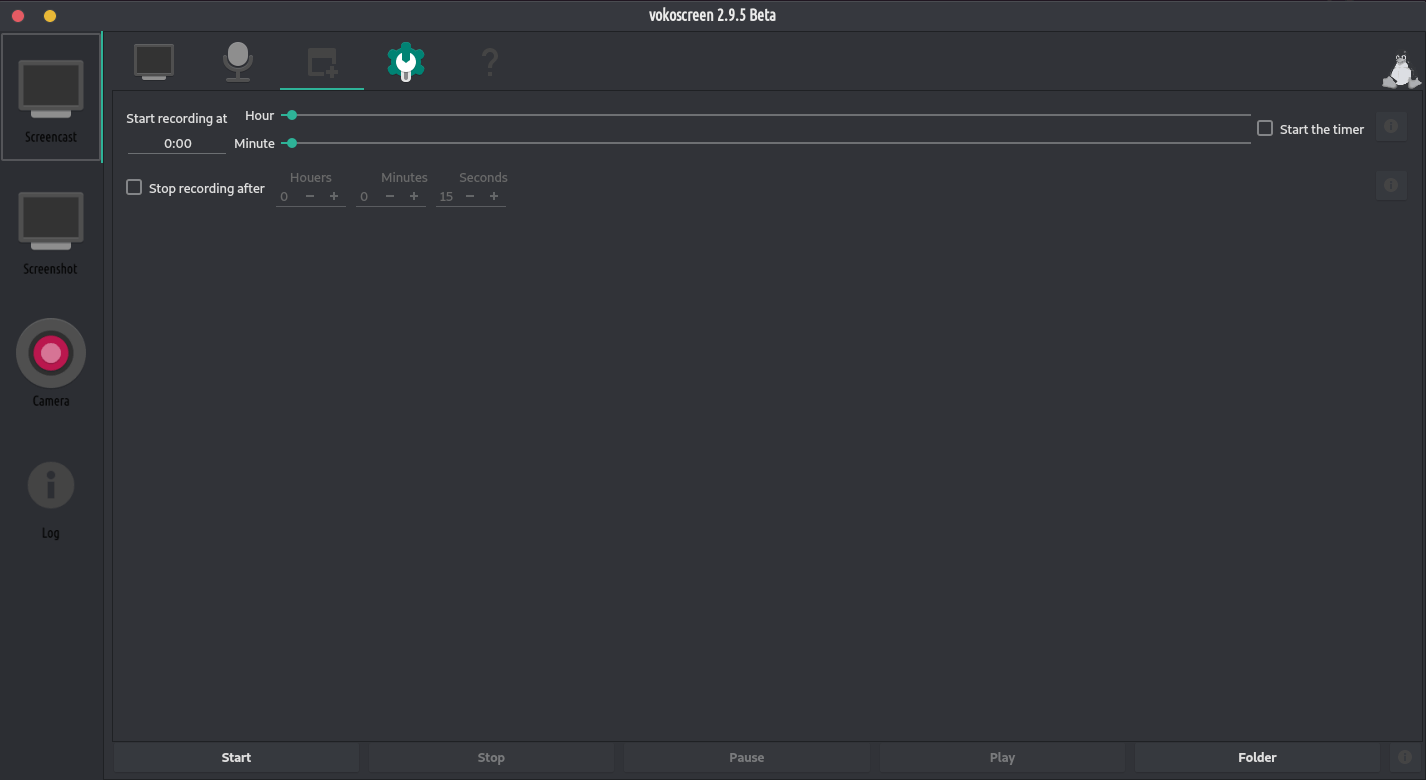Open the microphone audio tab
This screenshot has height=780, width=1426.
(237, 62)
